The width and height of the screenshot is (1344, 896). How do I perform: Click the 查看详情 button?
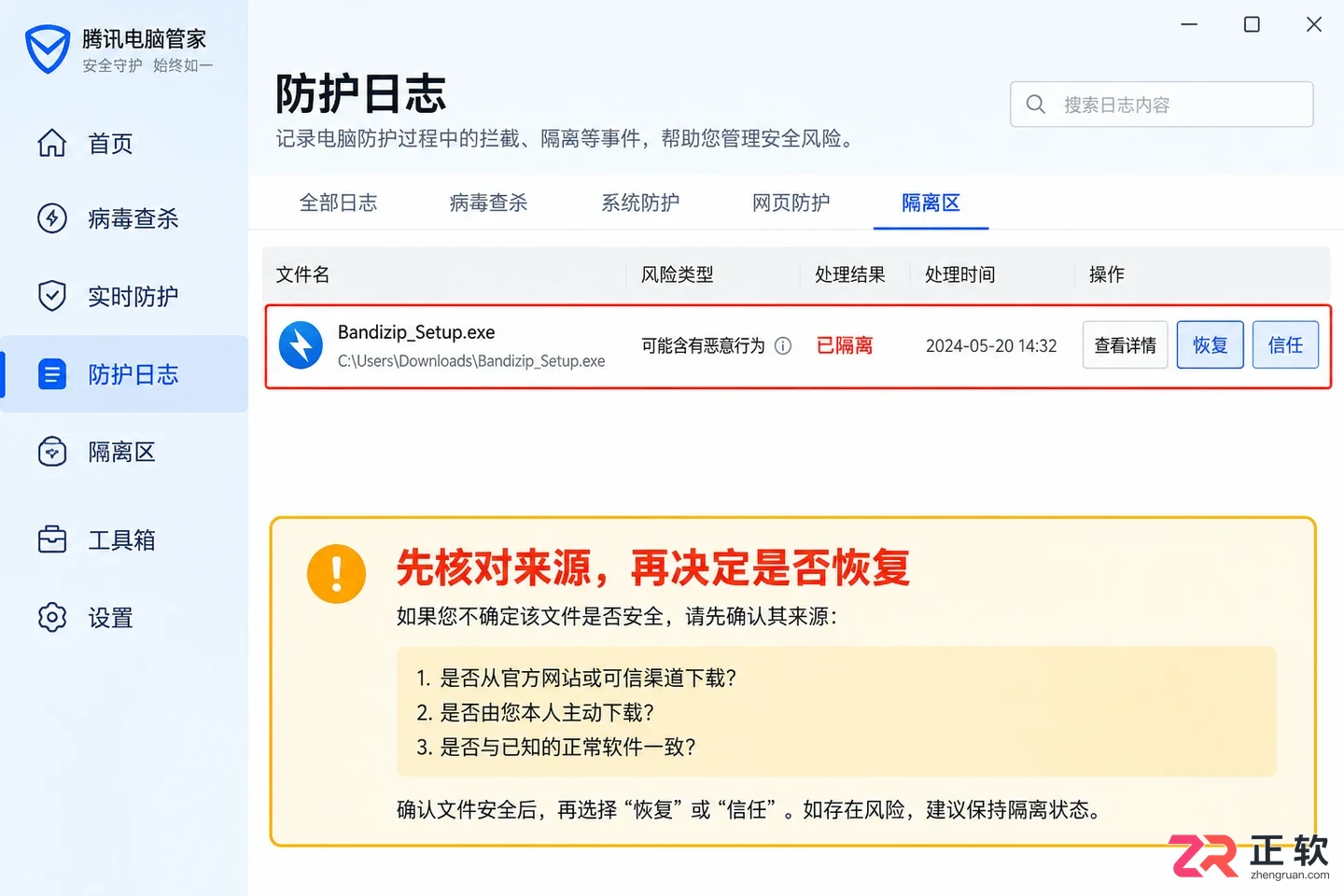click(1125, 345)
